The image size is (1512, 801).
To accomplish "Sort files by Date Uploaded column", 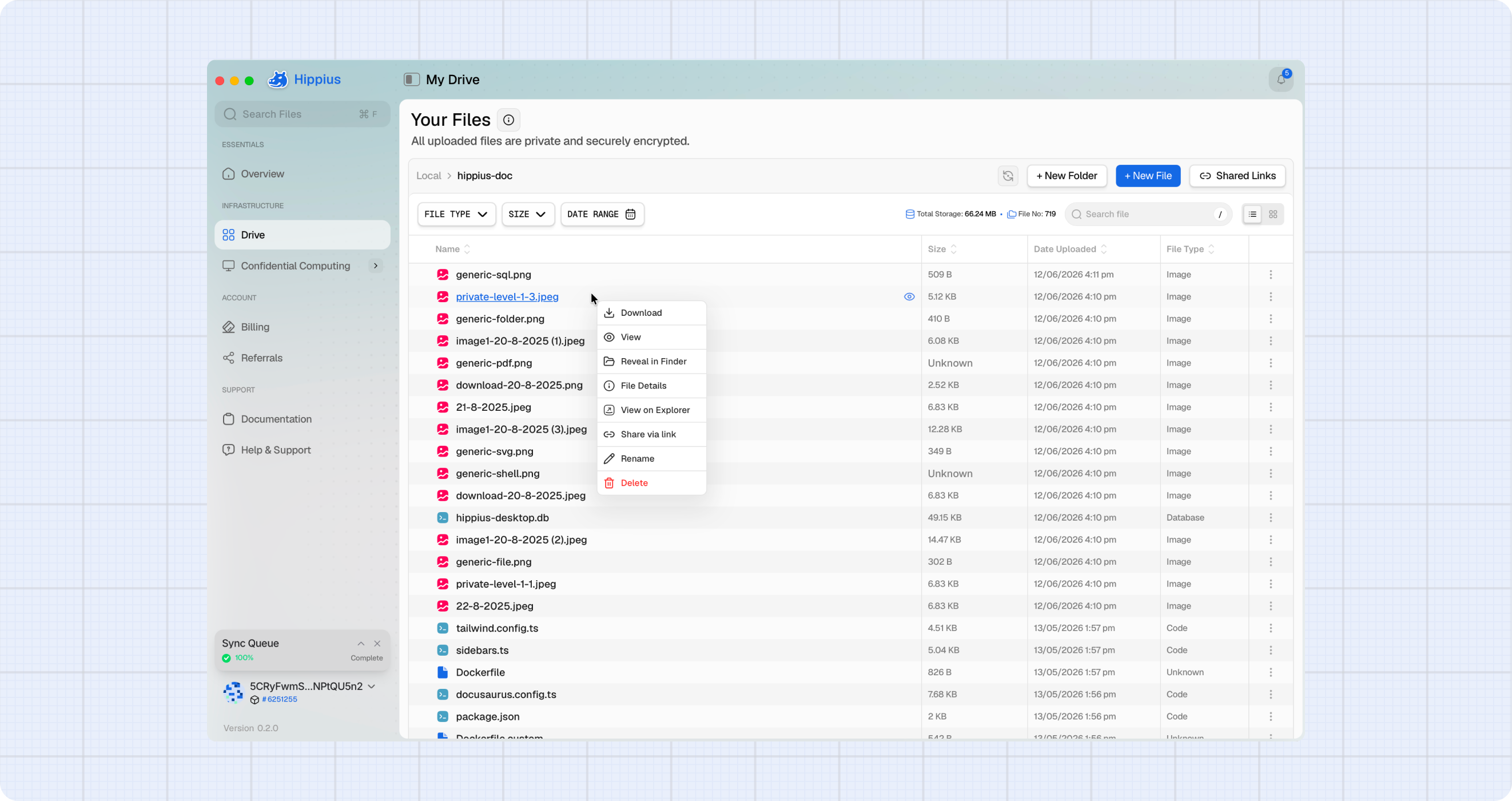I will [1070, 249].
